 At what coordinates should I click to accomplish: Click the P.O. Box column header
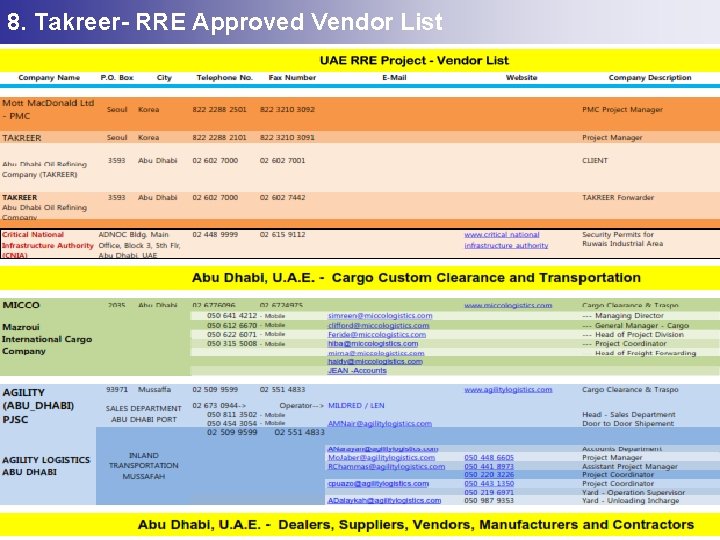[117, 78]
